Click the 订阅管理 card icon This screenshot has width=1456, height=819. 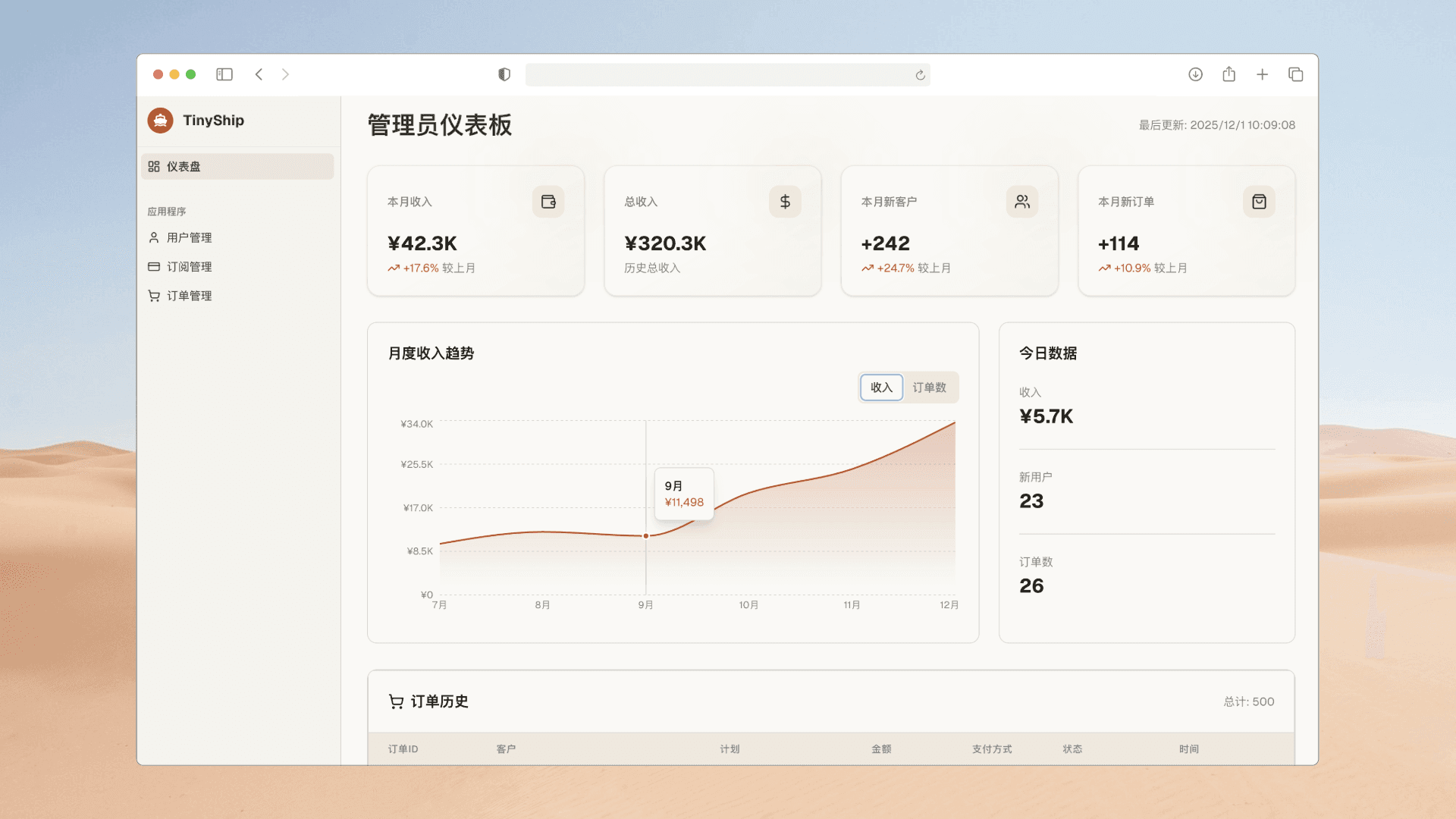click(x=154, y=266)
